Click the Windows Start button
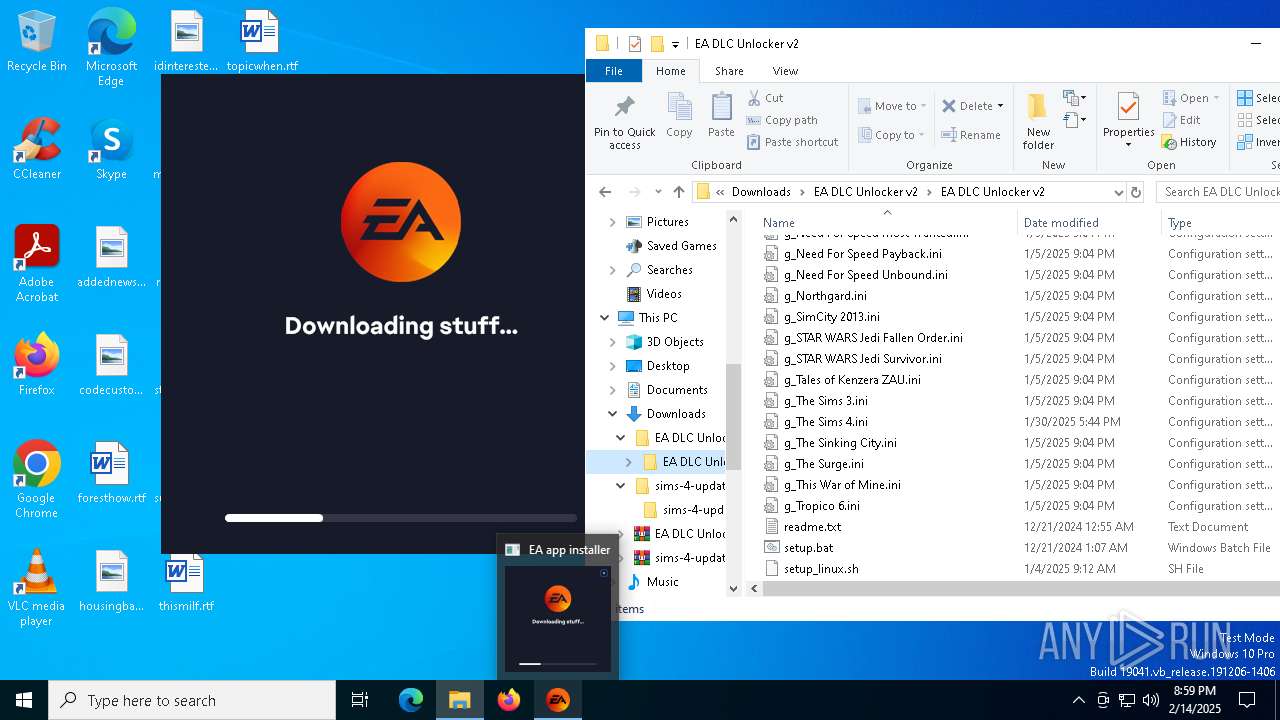 pos(24,700)
